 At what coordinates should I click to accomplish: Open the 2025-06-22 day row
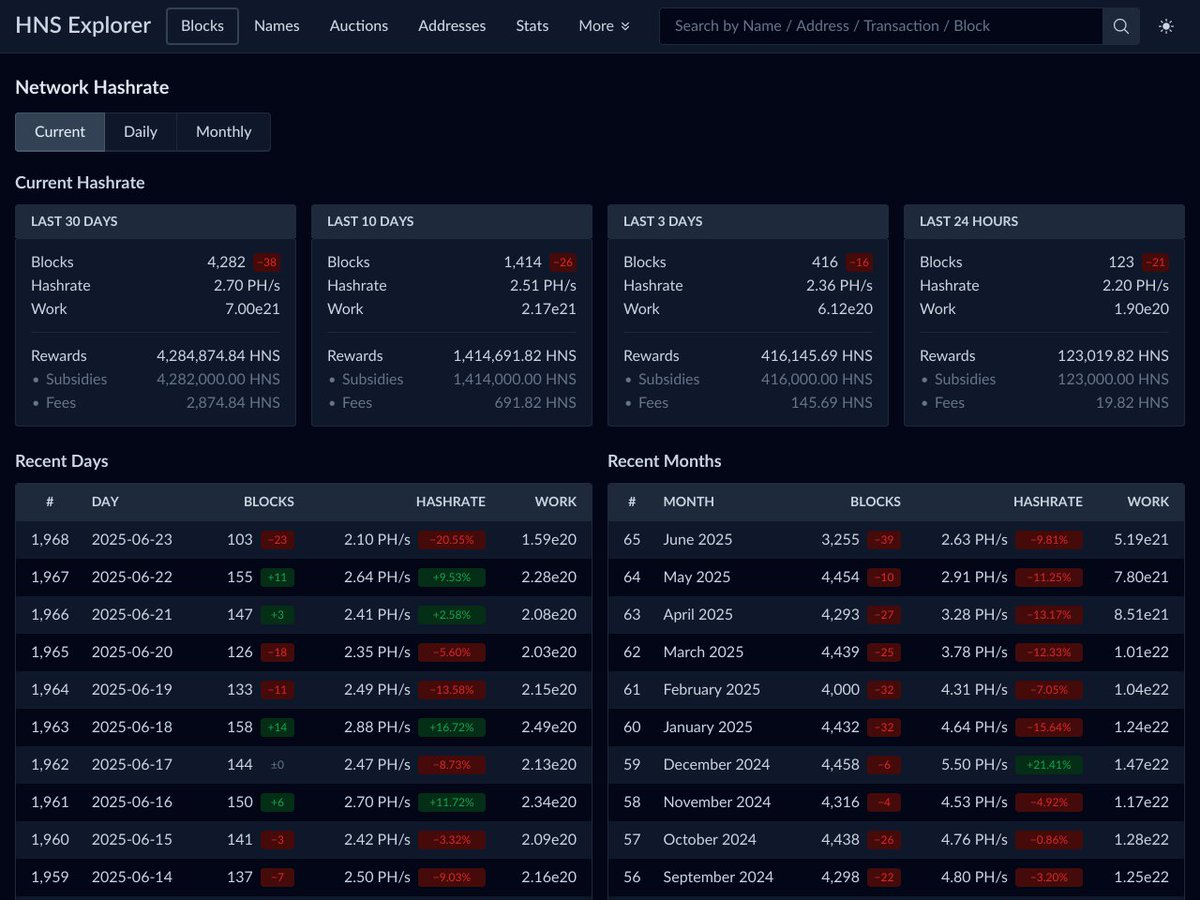tap(303, 577)
